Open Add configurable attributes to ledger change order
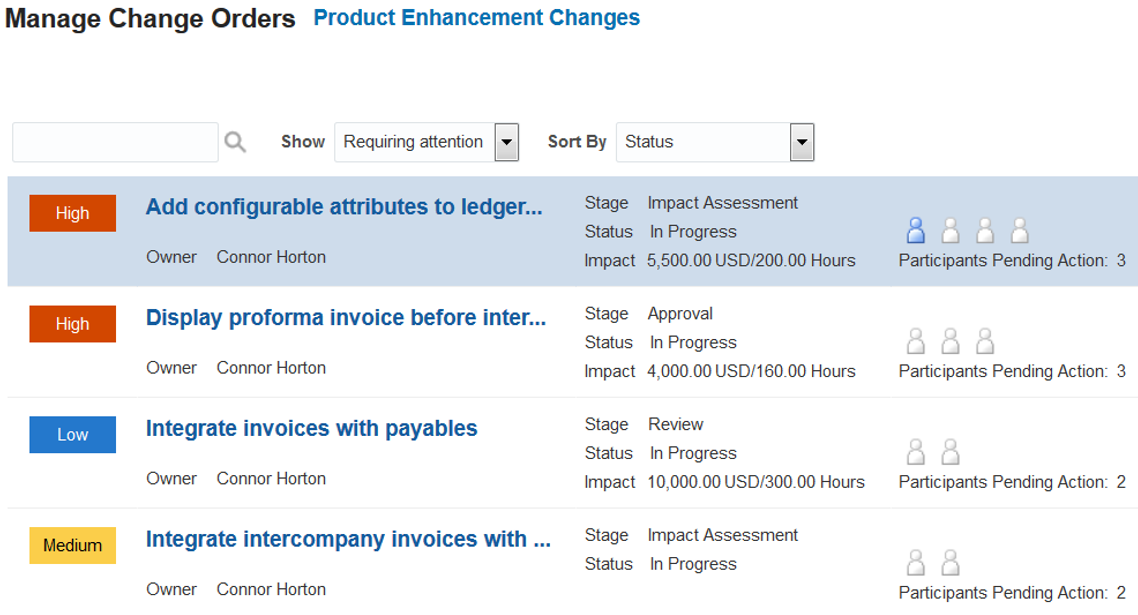1138x615 pixels. 344,207
